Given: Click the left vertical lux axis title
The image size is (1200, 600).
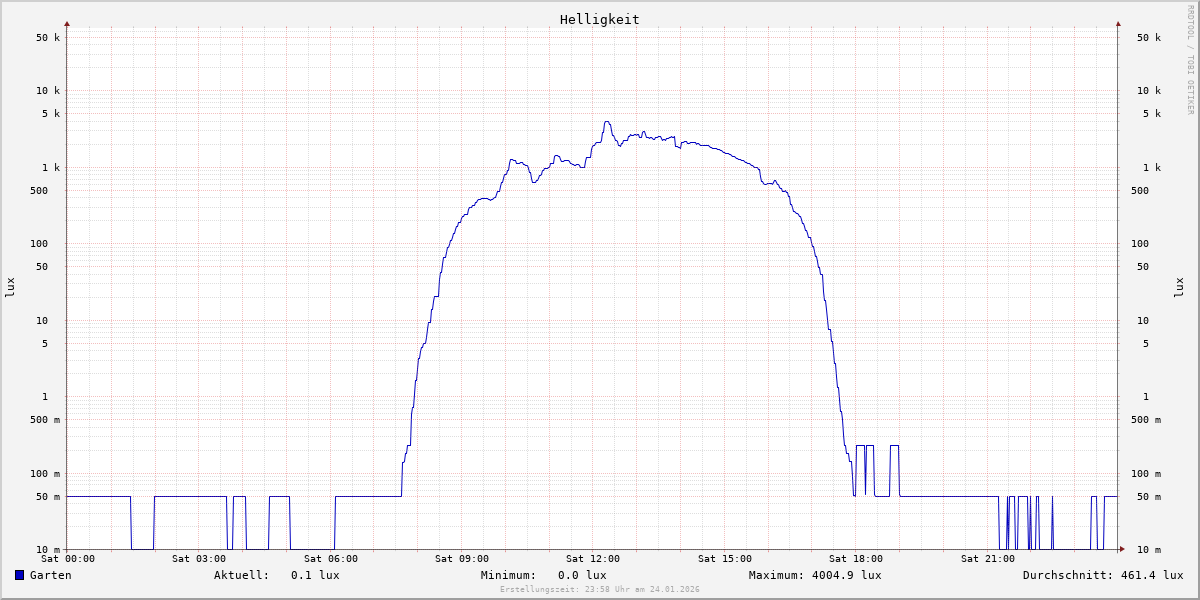Looking at the screenshot, I should click(x=10, y=287).
